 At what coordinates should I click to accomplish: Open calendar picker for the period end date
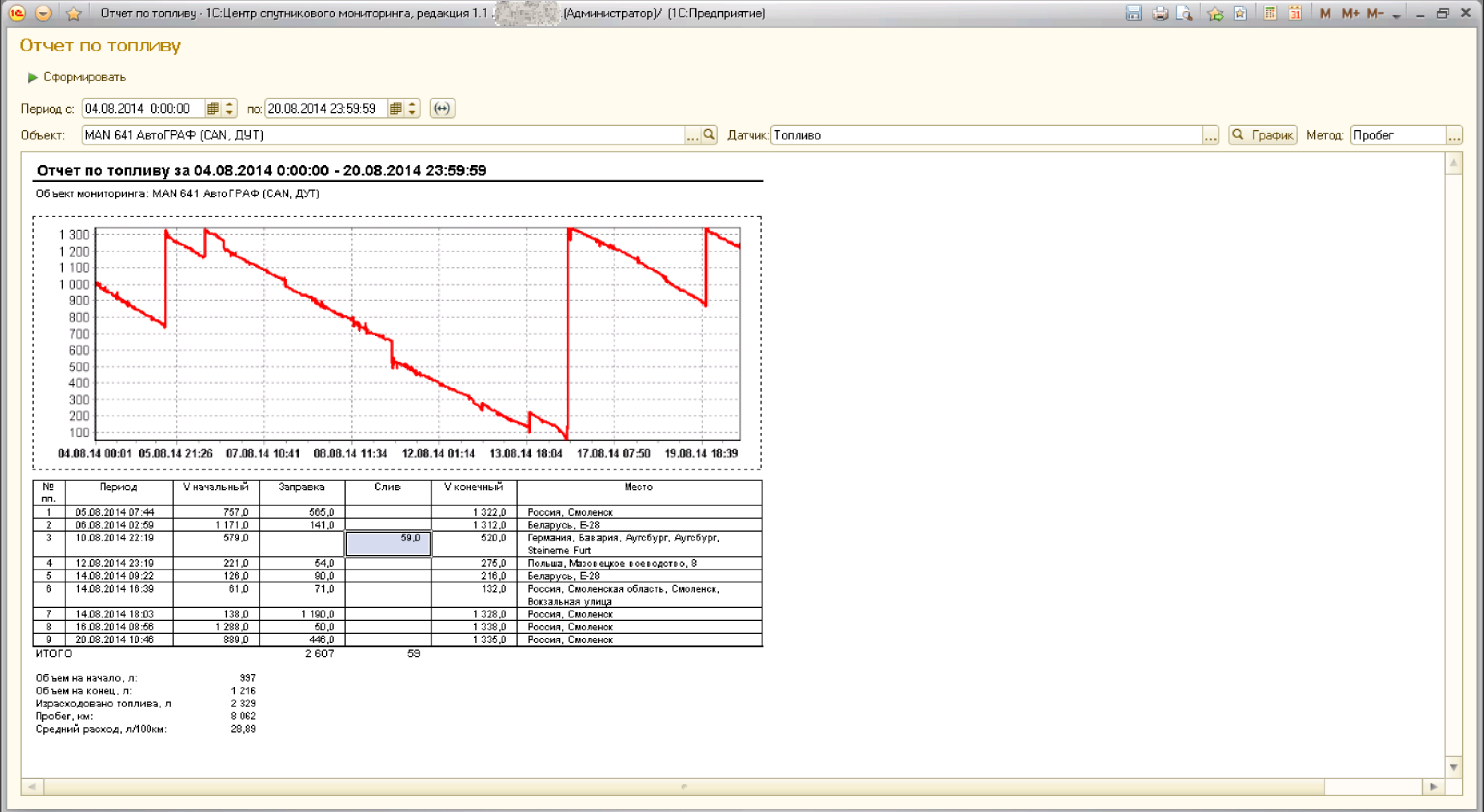[395, 108]
